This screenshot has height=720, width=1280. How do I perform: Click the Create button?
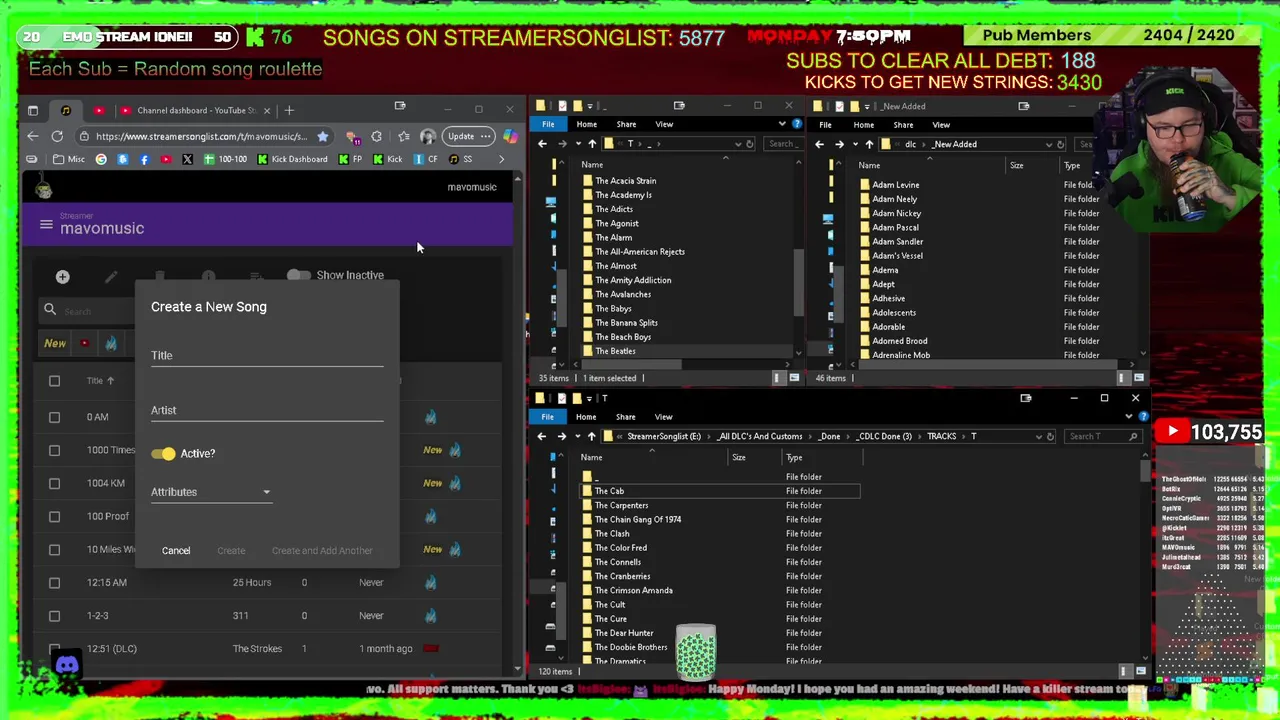231,550
